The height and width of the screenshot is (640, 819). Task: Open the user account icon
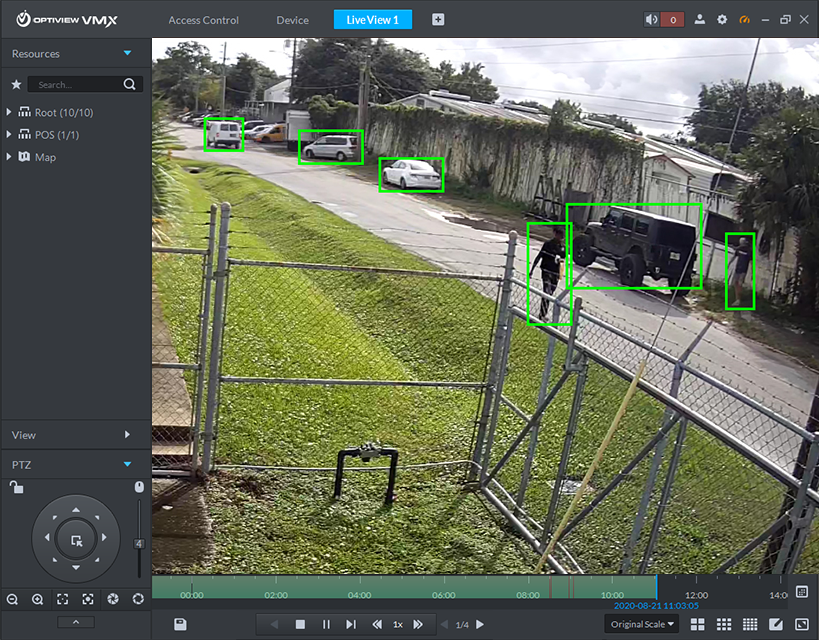(700, 20)
